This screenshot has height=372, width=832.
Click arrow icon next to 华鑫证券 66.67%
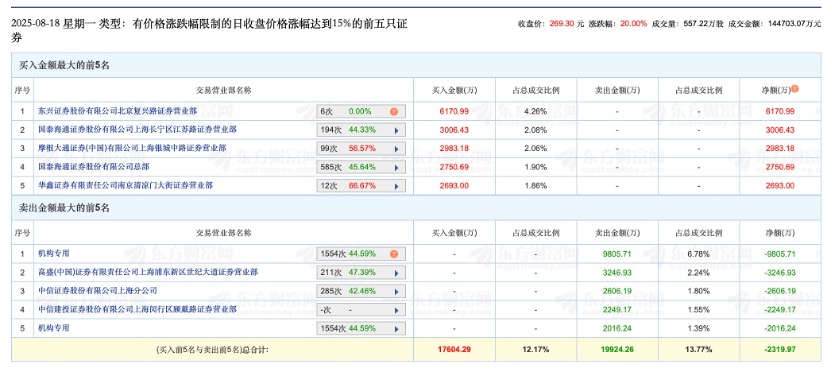pos(396,186)
